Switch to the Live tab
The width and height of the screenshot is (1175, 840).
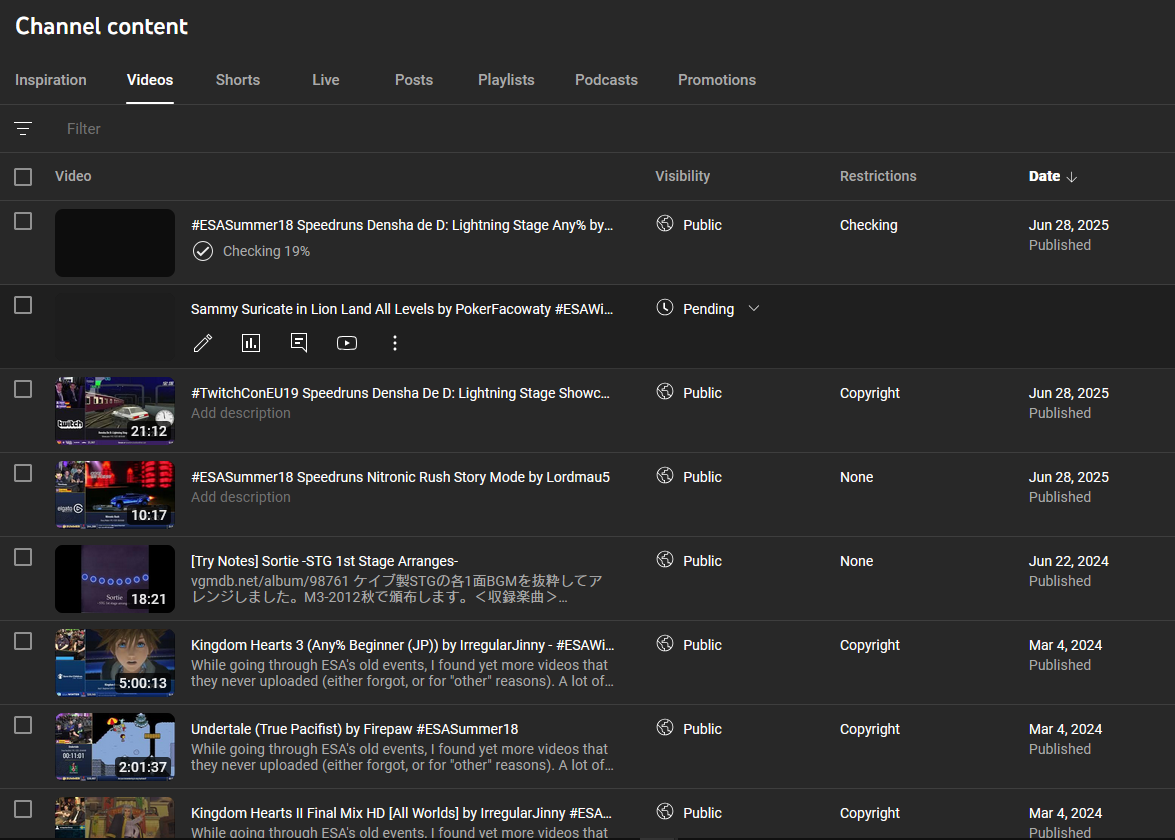pyautogui.click(x=326, y=80)
